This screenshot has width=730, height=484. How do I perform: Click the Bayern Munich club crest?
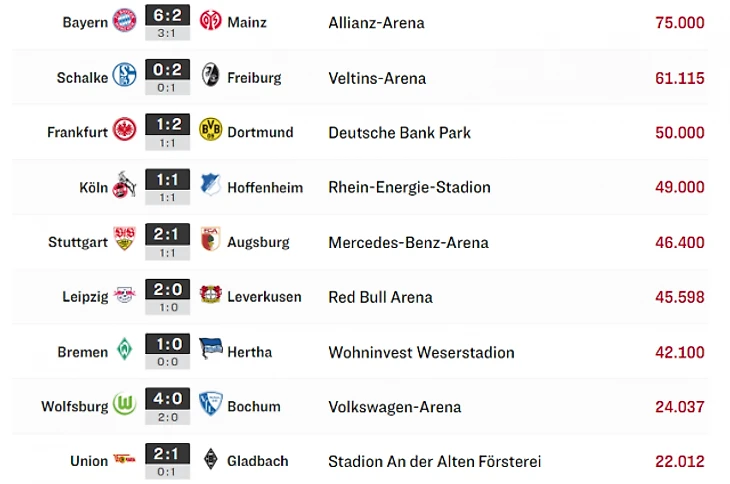124,21
